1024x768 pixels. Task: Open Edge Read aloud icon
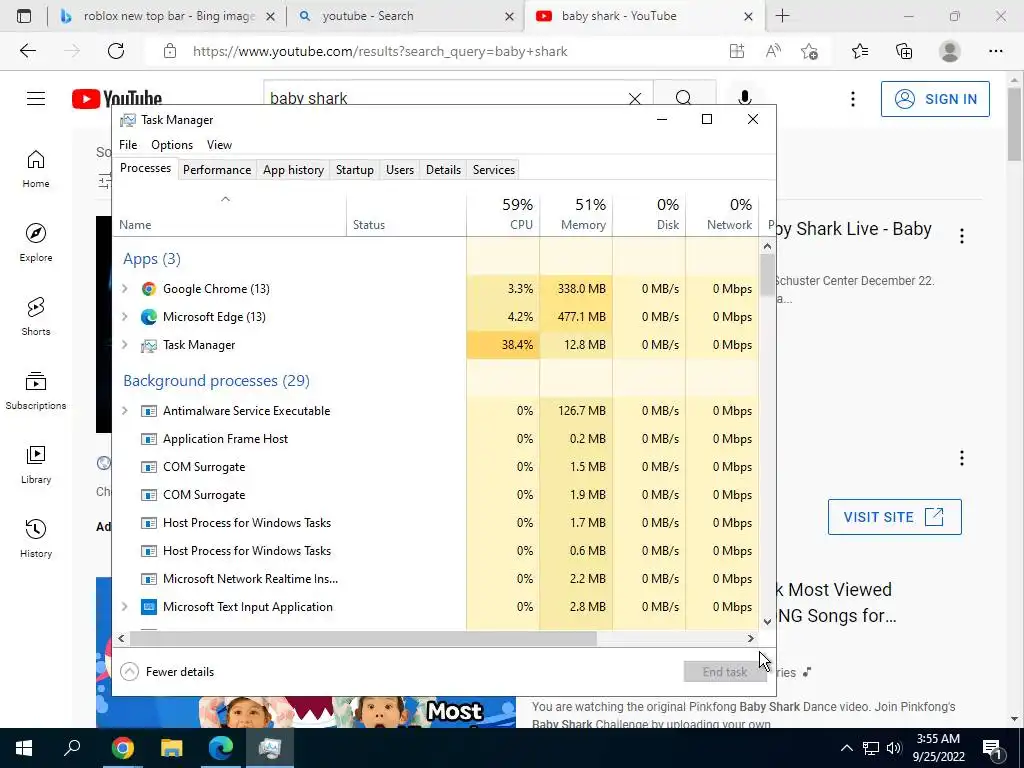tap(773, 51)
